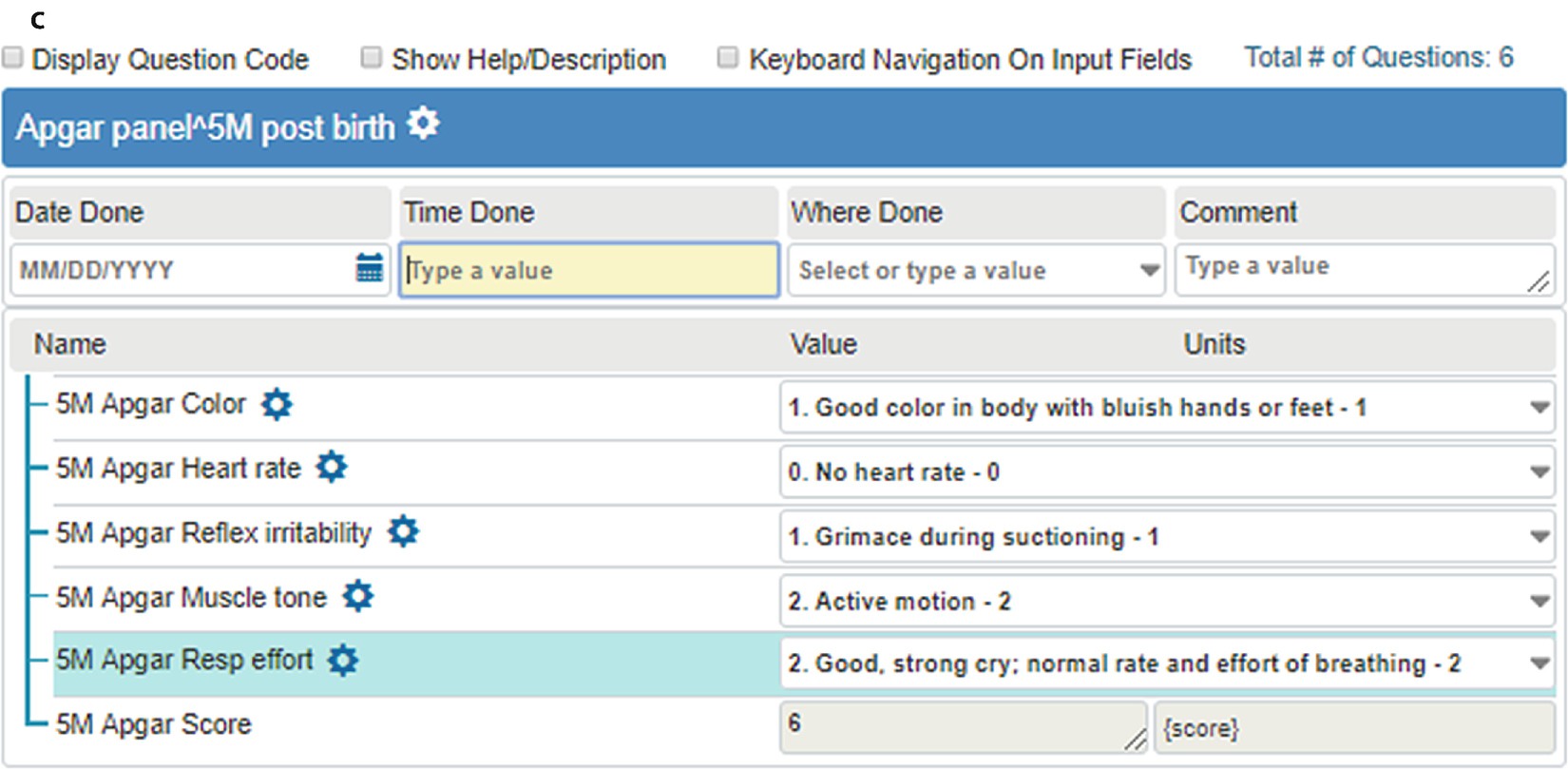
Task: Click into the Comment text field
Action: 1349,269
